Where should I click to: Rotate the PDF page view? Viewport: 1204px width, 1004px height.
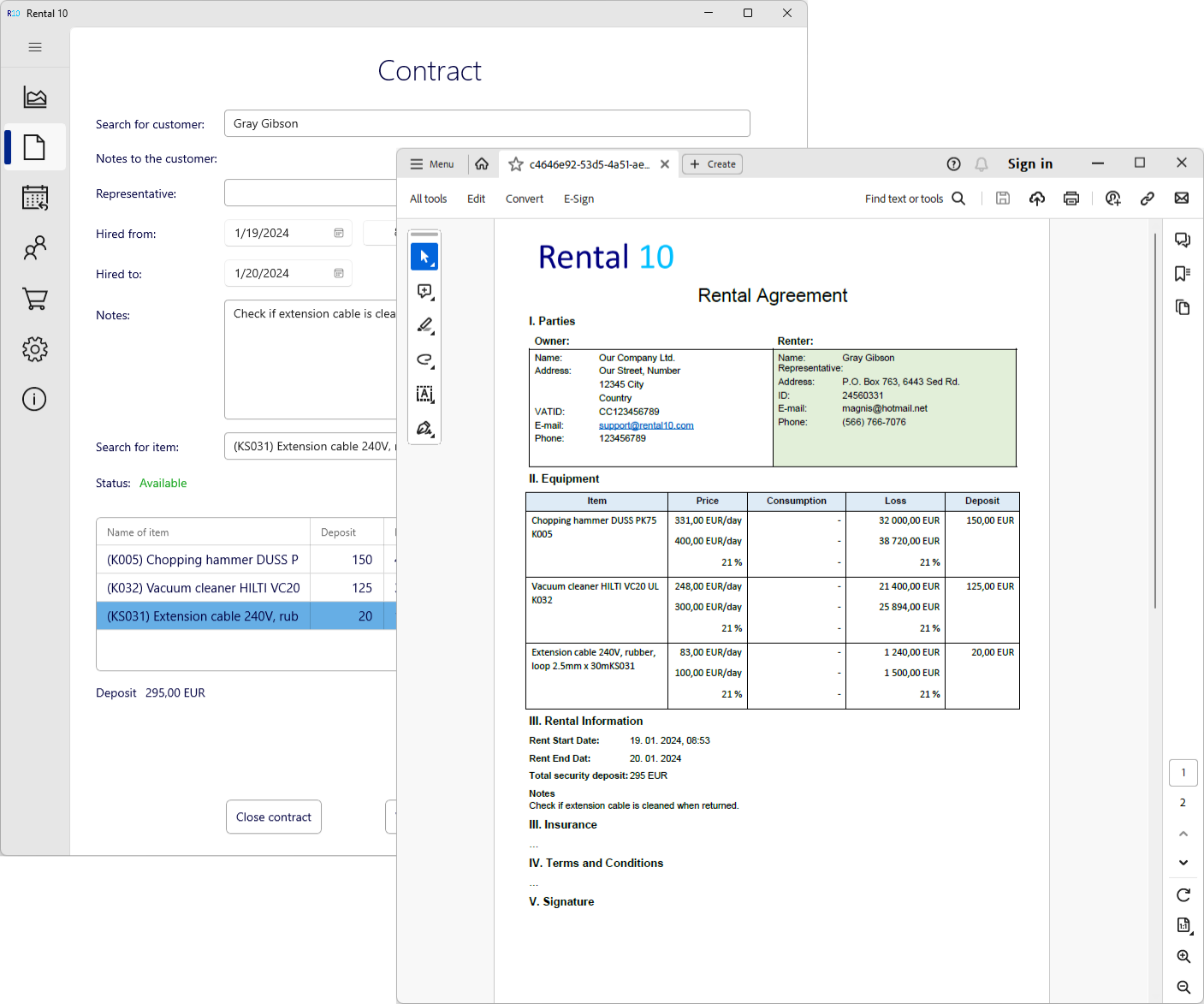coord(1183,895)
